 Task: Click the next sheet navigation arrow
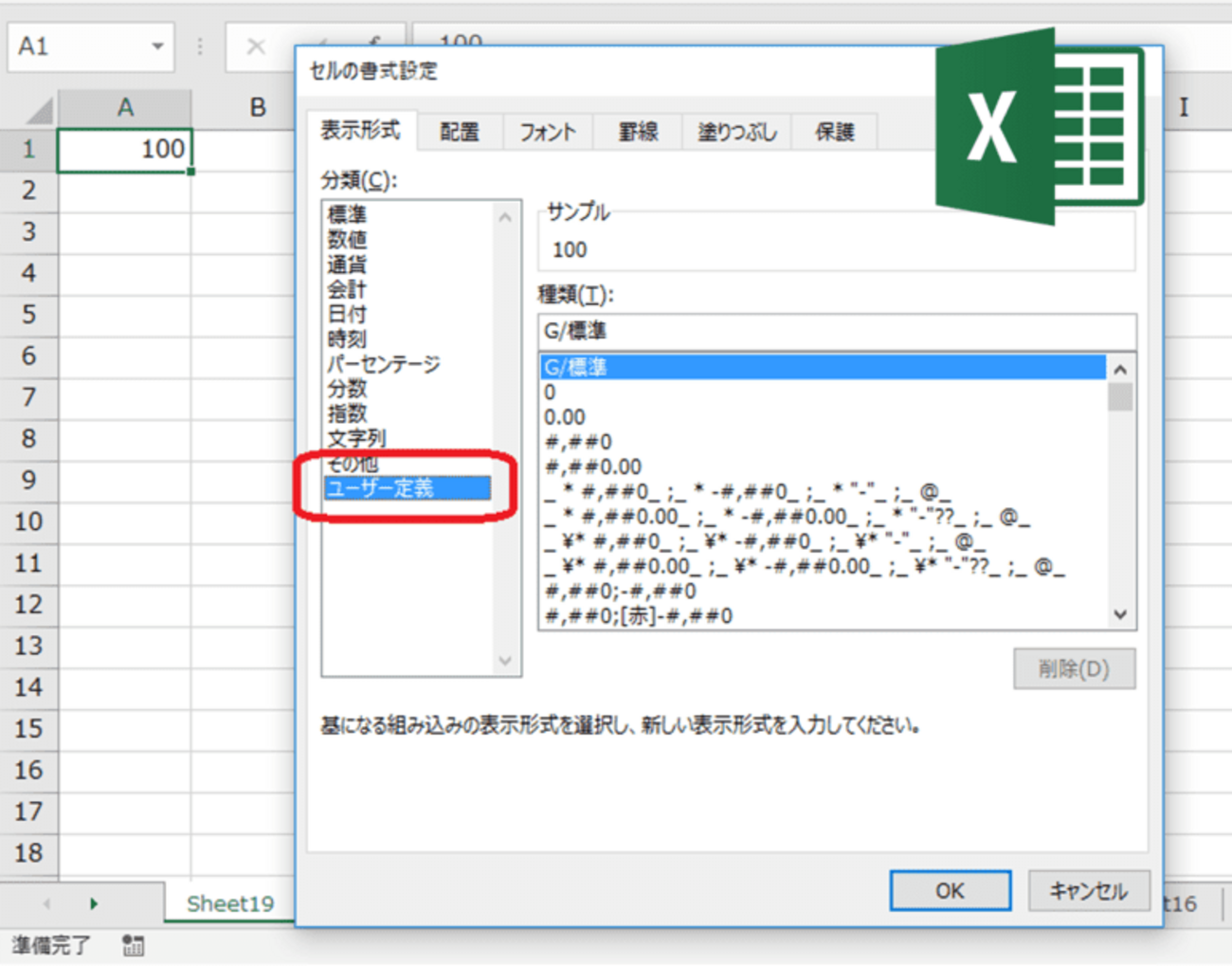point(93,904)
